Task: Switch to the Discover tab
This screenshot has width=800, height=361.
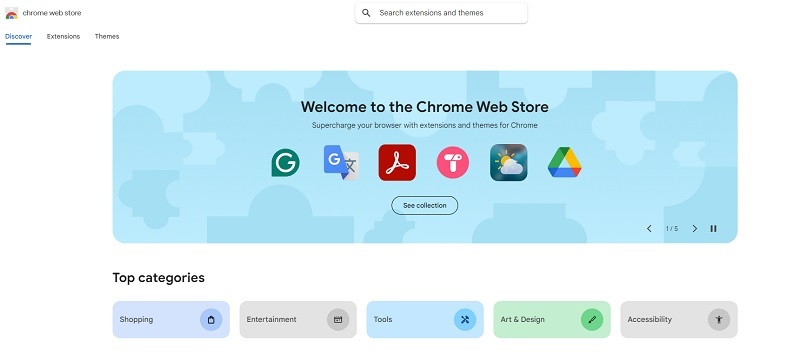Action: (x=18, y=36)
